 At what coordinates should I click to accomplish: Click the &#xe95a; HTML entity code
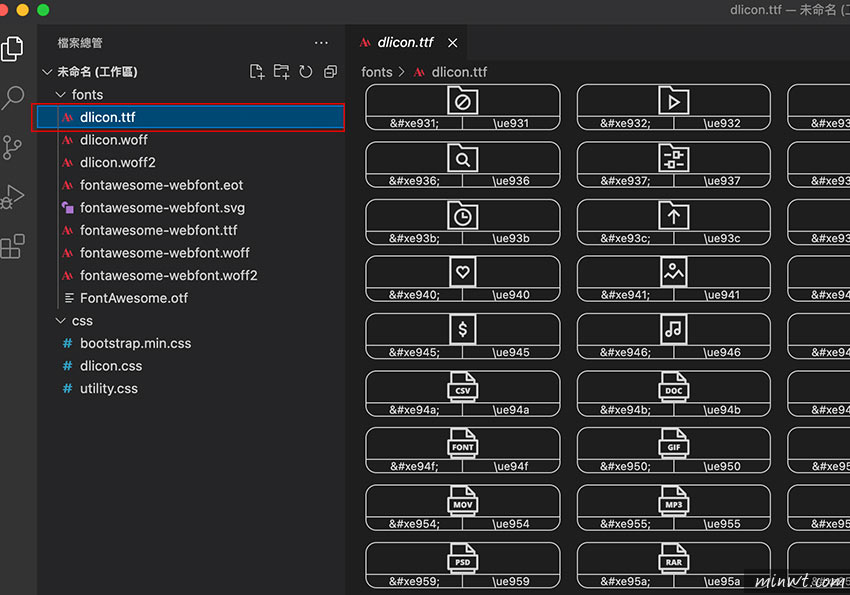pyautogui.click(x=625, y=581)
